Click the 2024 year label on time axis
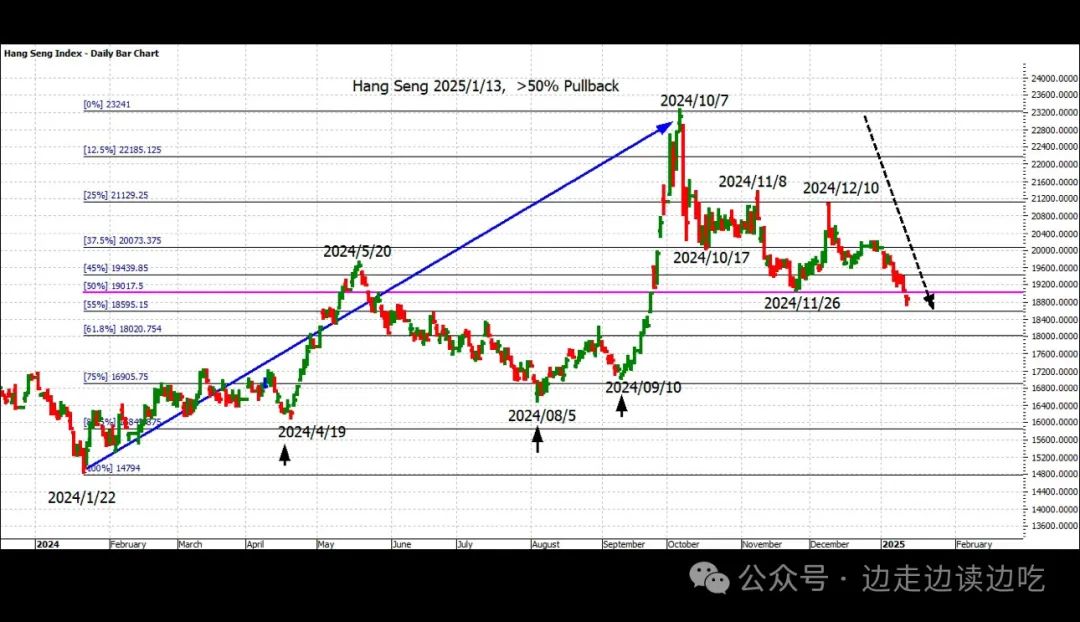Viewport: 1080px width, 622px height. pyautogui.click(x=48, y=544)
